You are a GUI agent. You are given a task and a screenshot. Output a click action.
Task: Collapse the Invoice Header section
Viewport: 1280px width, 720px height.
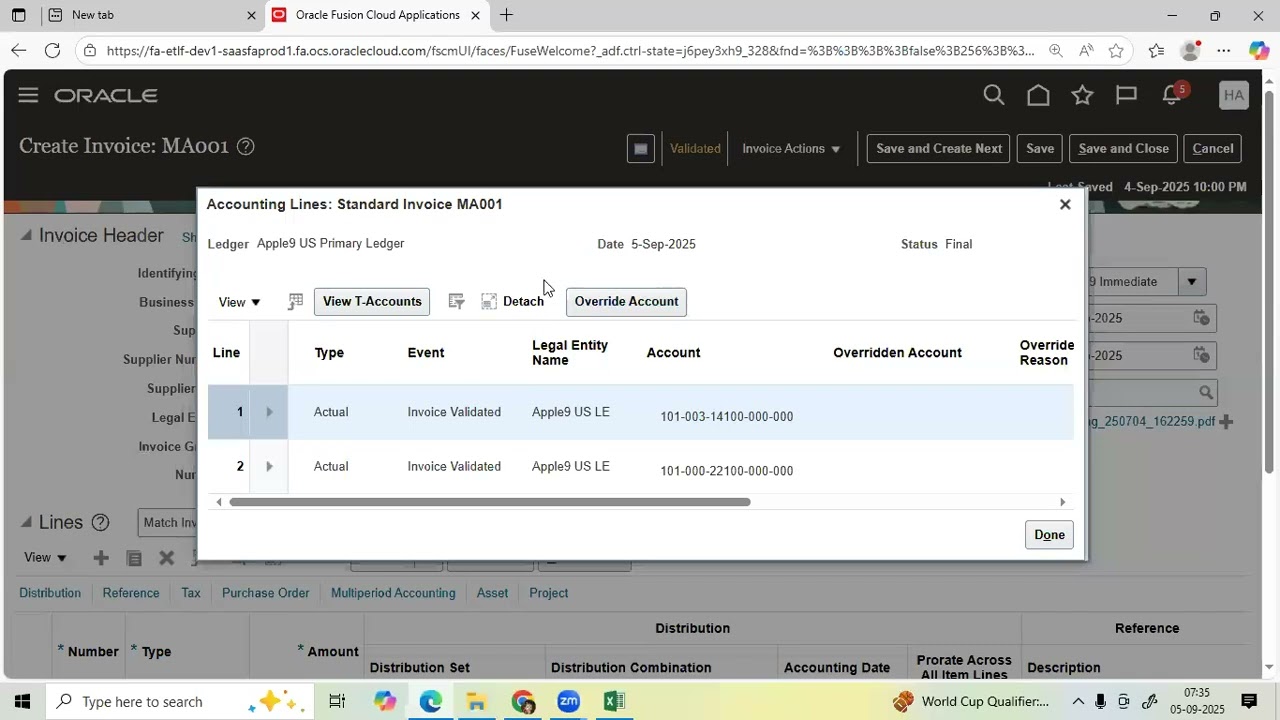pyautogui.click(x=26, y=235)
